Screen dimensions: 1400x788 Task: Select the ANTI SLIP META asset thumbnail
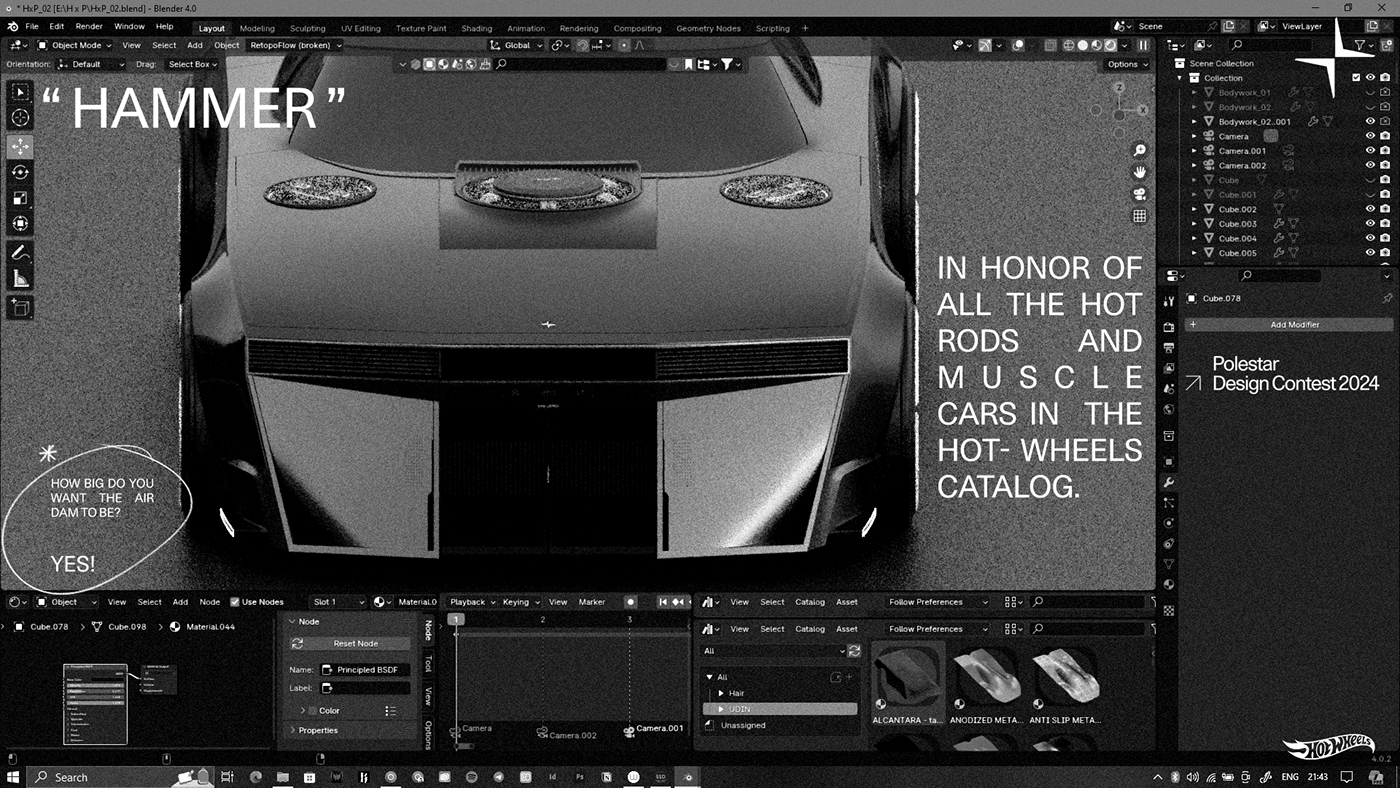click(1064, 685)
